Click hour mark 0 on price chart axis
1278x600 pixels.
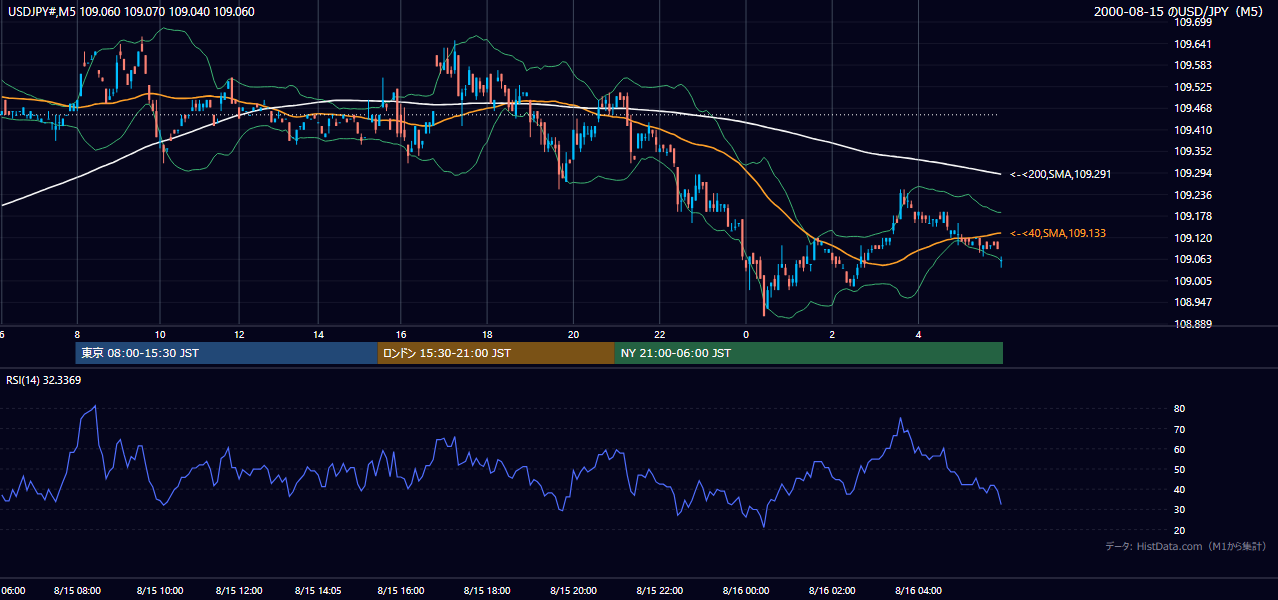pyautogui.click(x=746, y=333)
